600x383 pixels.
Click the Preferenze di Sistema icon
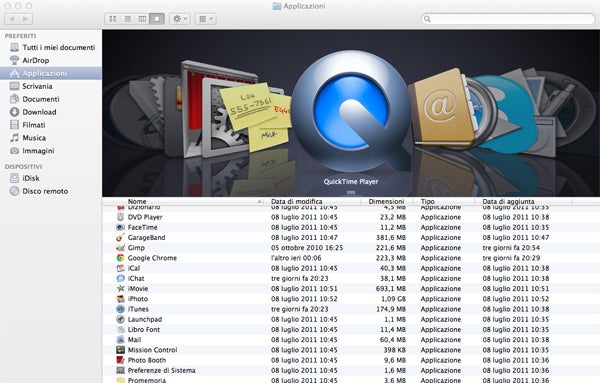[121, 370]
